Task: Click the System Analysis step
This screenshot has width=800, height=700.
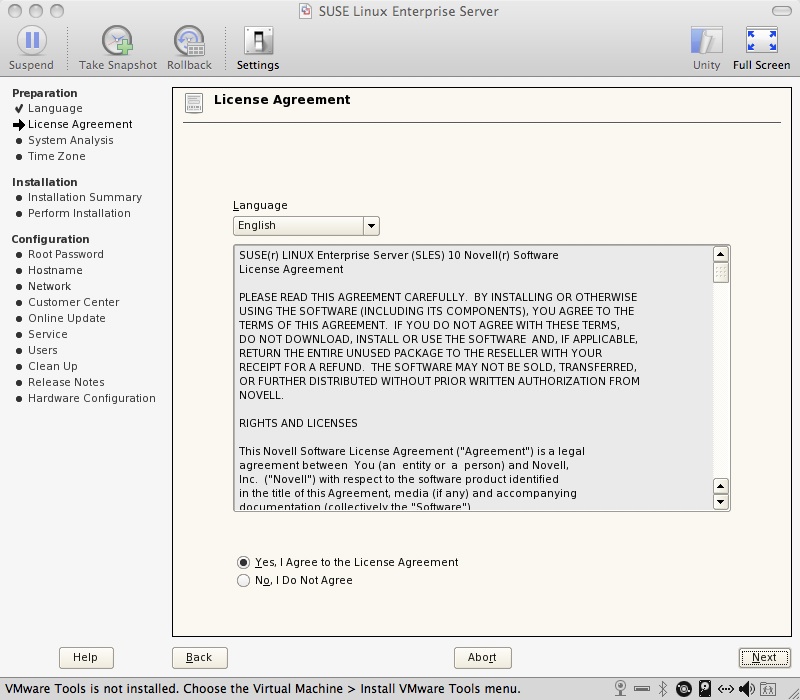Action: (70, 140)
